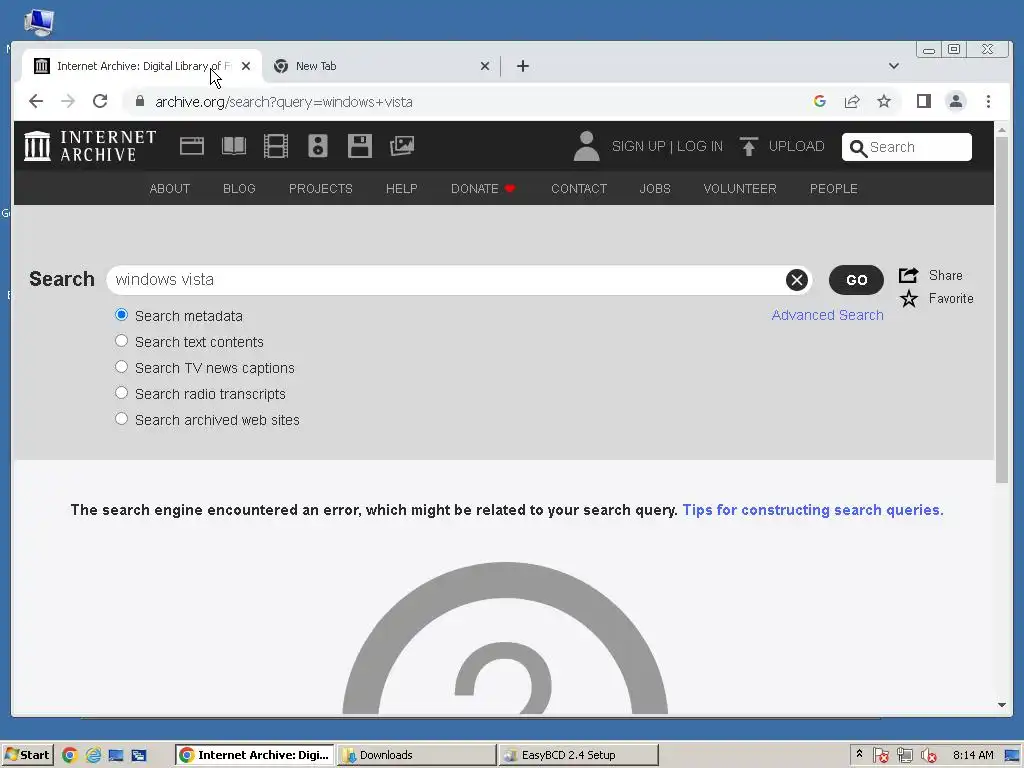1024x768 pixels.
Task: Open the PROJECTS menu item
Action: (x=321, y=189)
